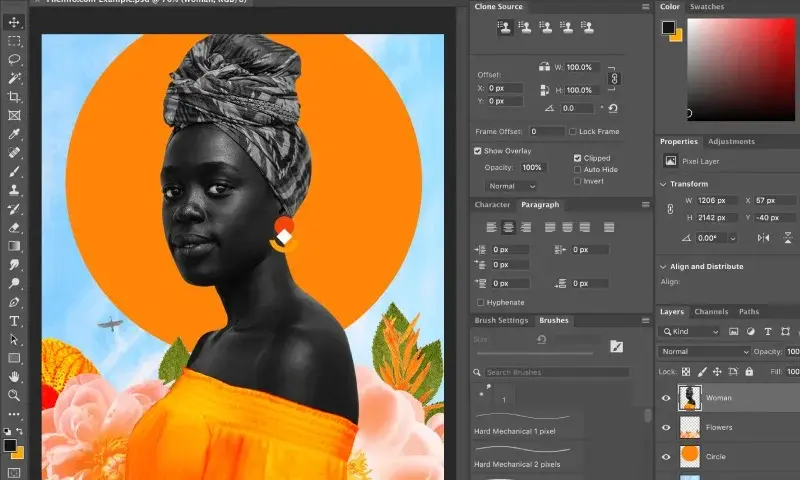Switch to the Character tab

[x=492, y=205]
